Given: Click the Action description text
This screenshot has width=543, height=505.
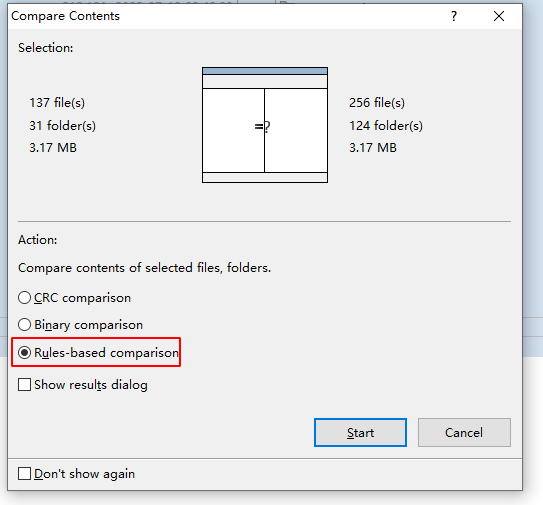Looking at the screenshot, I should [144, 268].
